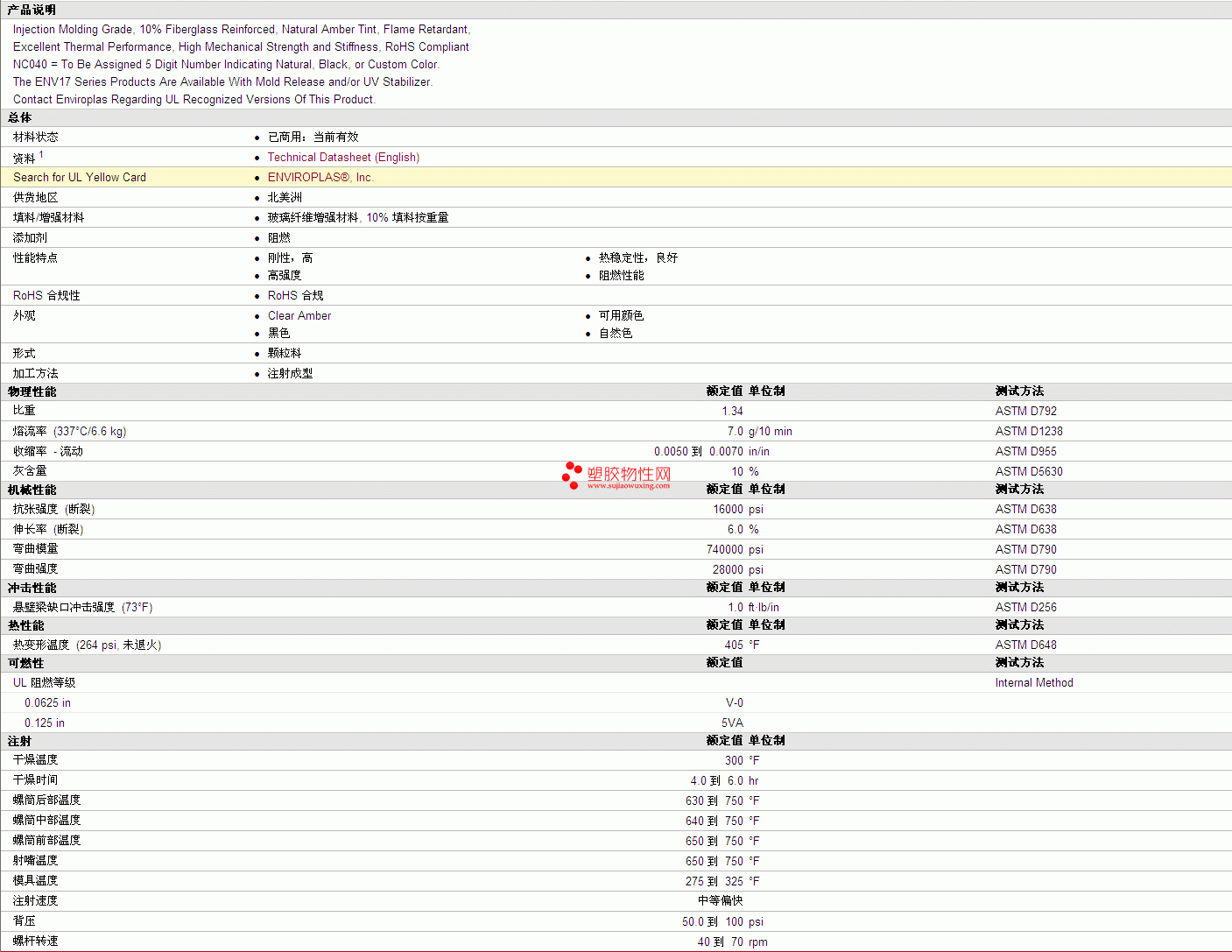Click ASTM D5630 in the ash content row
The height and width of the screenshot is (952, 1232).
coord(1028,472)
